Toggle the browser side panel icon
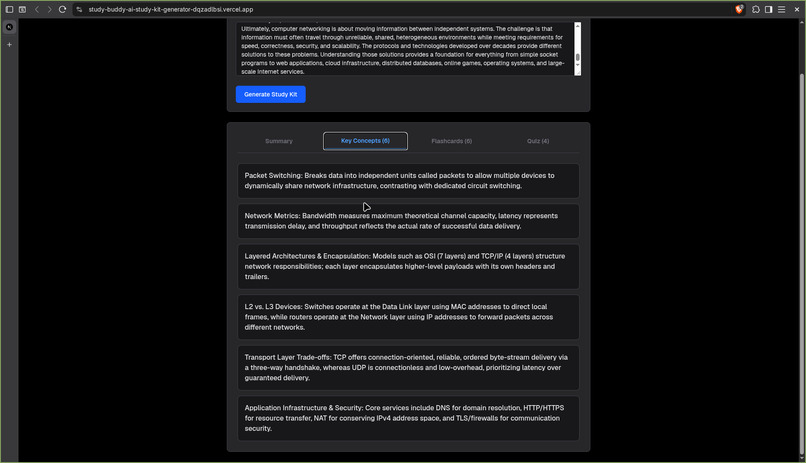Viewport: 806px width, 463px height. [768, 9]
